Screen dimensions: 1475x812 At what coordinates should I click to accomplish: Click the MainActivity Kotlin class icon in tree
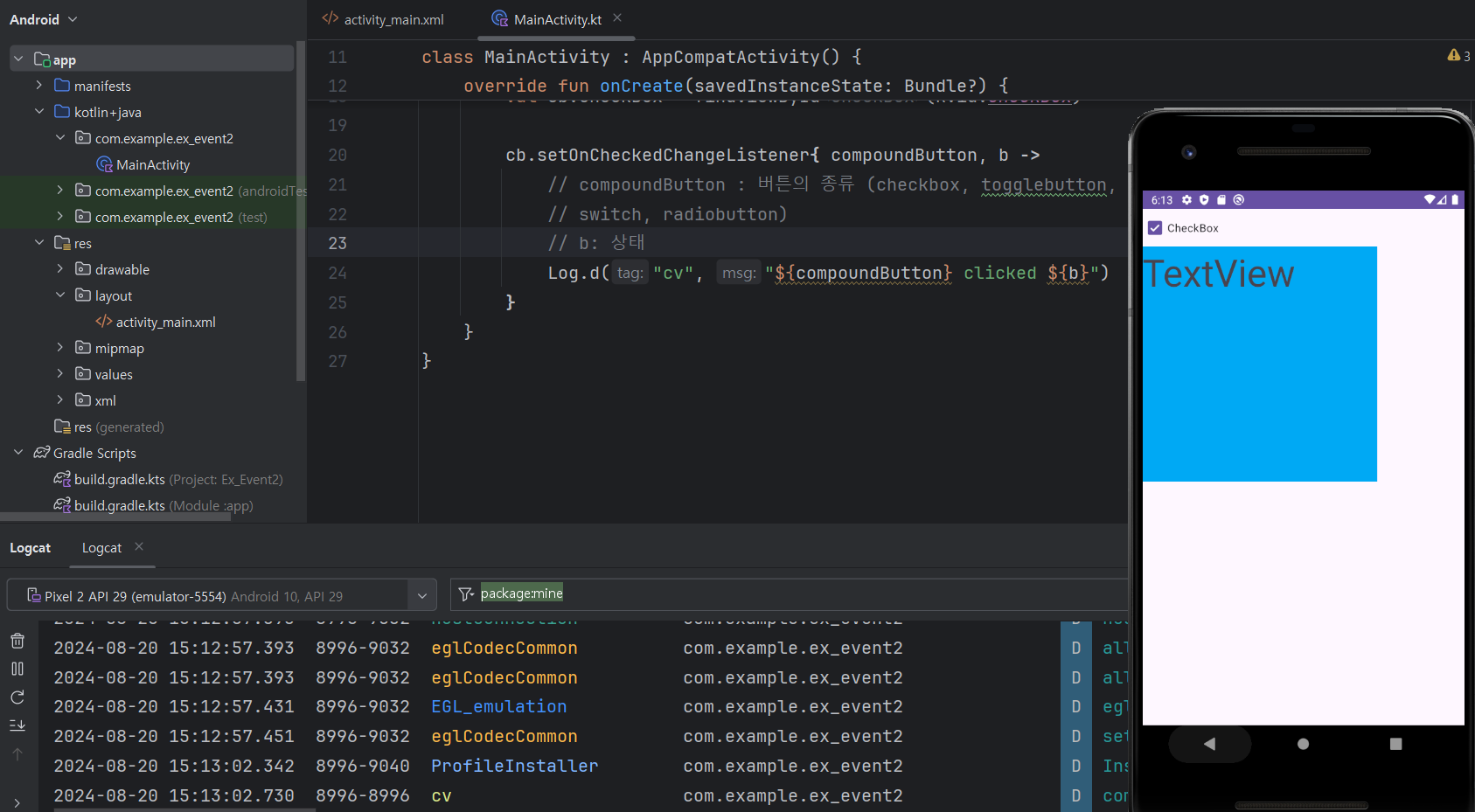click(104, 164)
